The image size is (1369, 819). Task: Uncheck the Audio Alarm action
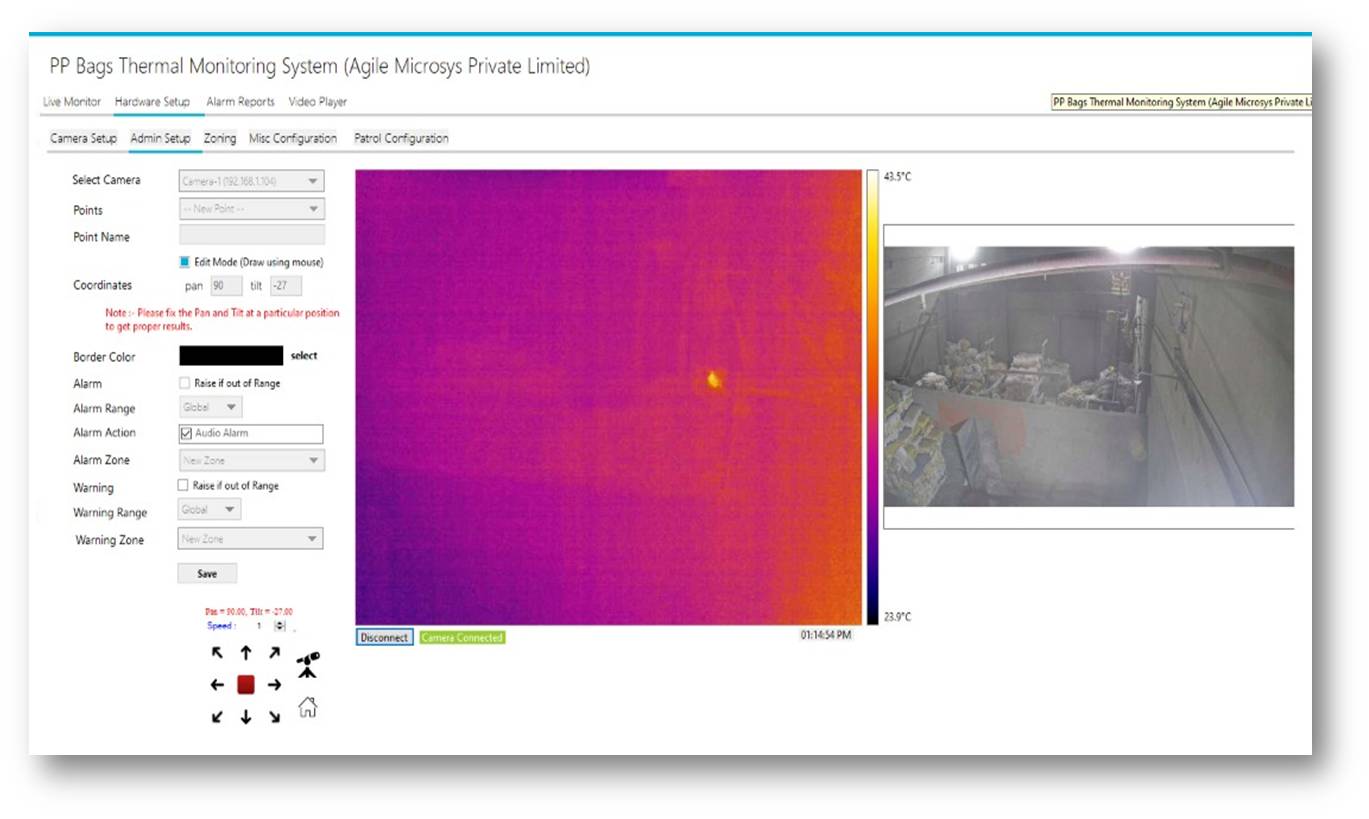184,433
